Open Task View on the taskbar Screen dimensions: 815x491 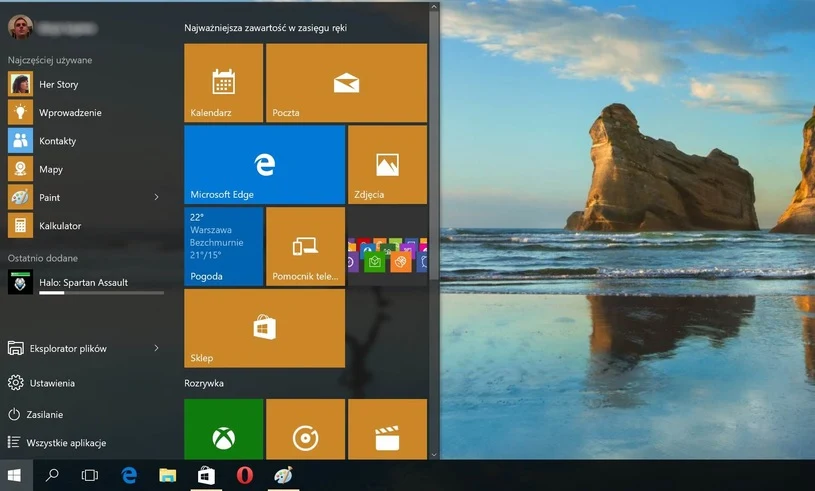(x=90, y=475)
